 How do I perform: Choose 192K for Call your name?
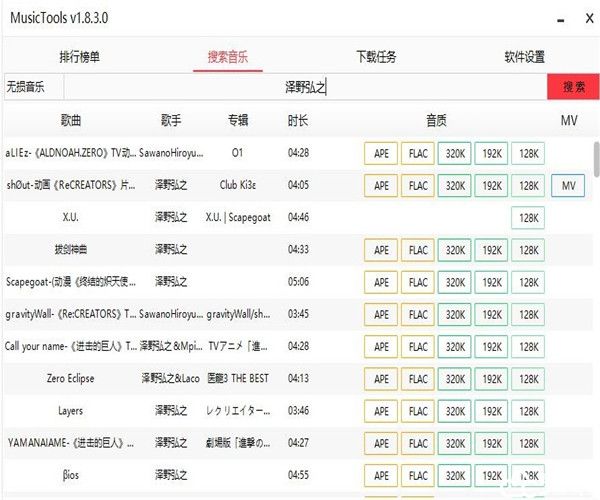point(491,347)
